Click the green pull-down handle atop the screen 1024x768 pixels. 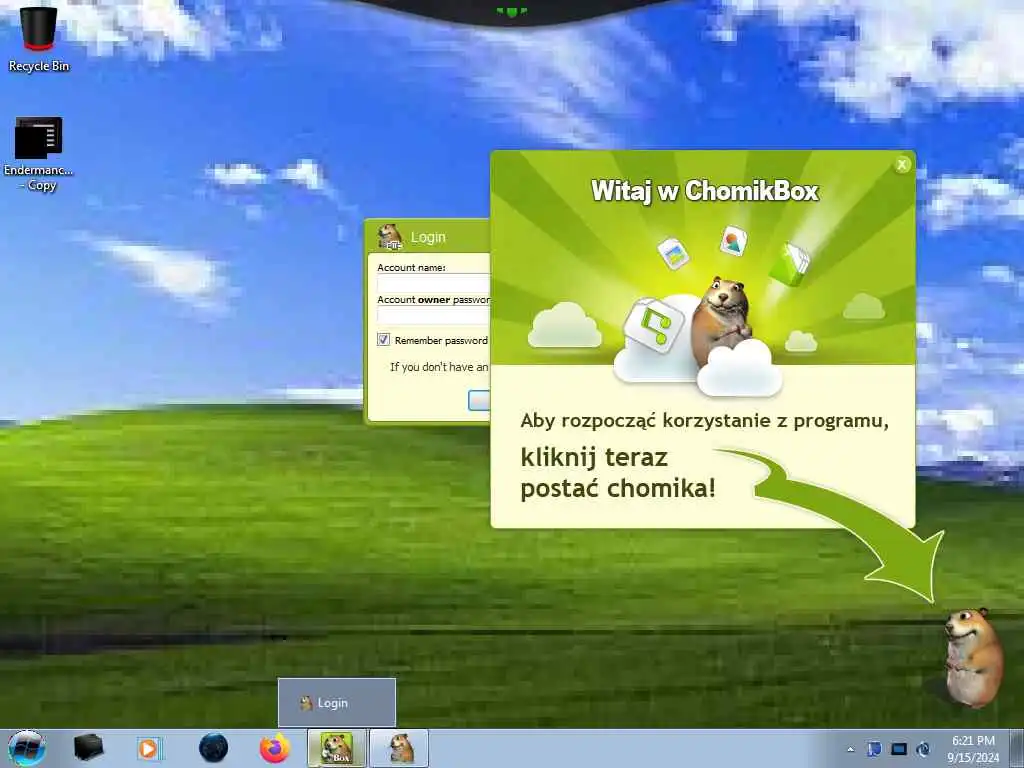[x=512, y=10]
